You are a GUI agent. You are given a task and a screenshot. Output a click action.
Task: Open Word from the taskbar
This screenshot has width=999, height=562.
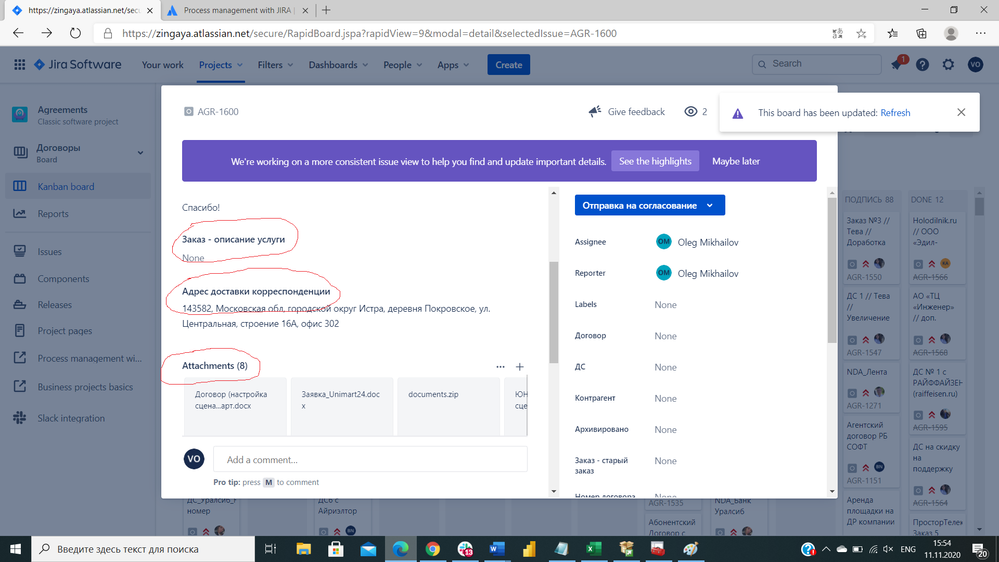click(497, 549)
